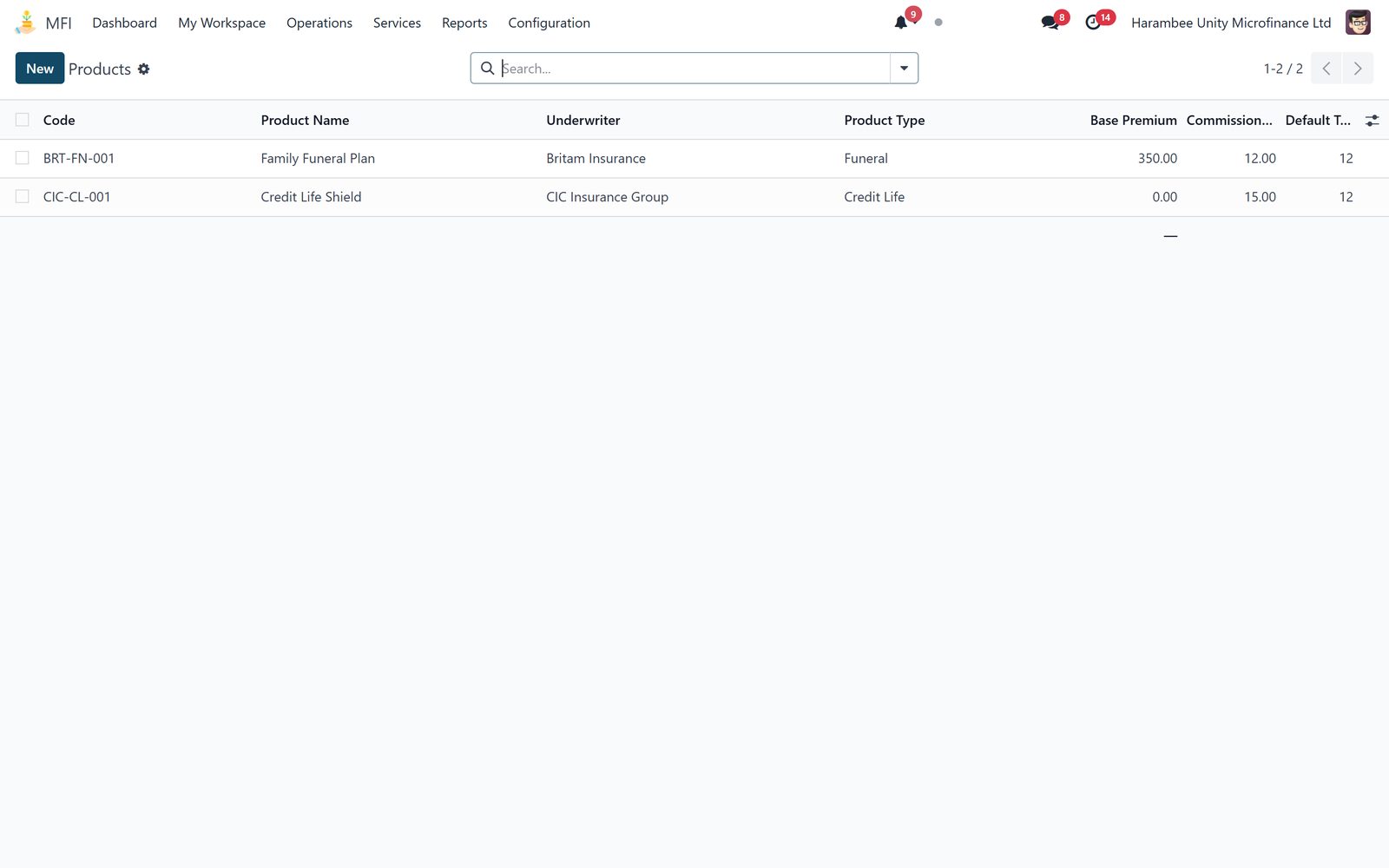Open the Operations menu
Screen dimensions: 1389x868
coord(319,23)
